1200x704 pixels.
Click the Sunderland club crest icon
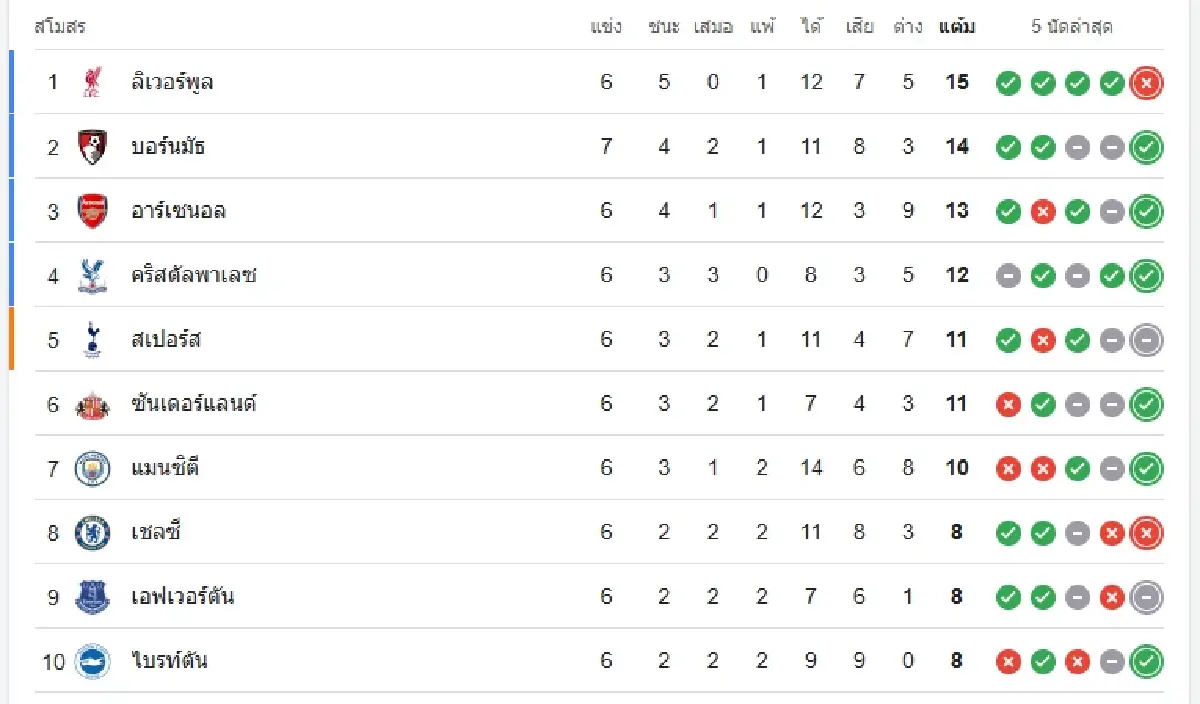pyautogui.click(x=93, y=404)
